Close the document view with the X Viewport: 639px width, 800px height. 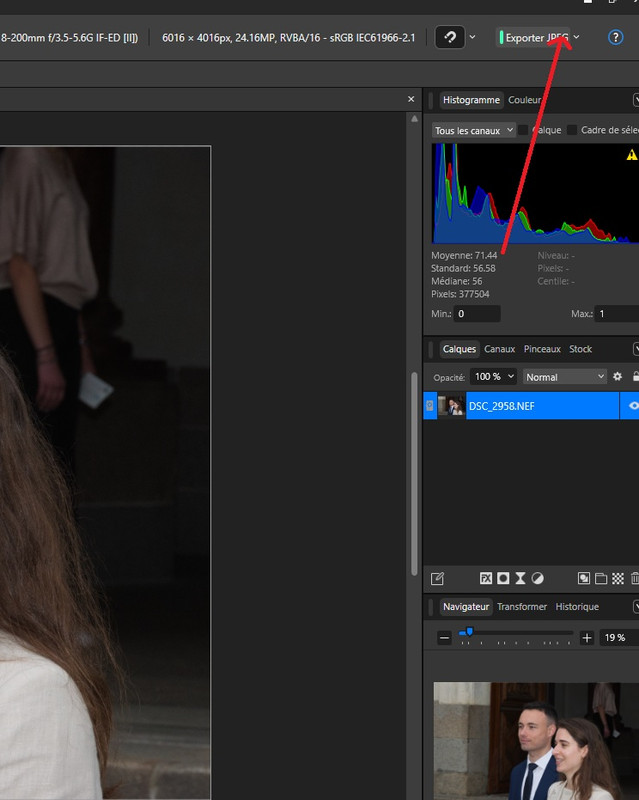click(x=411, y=99)
